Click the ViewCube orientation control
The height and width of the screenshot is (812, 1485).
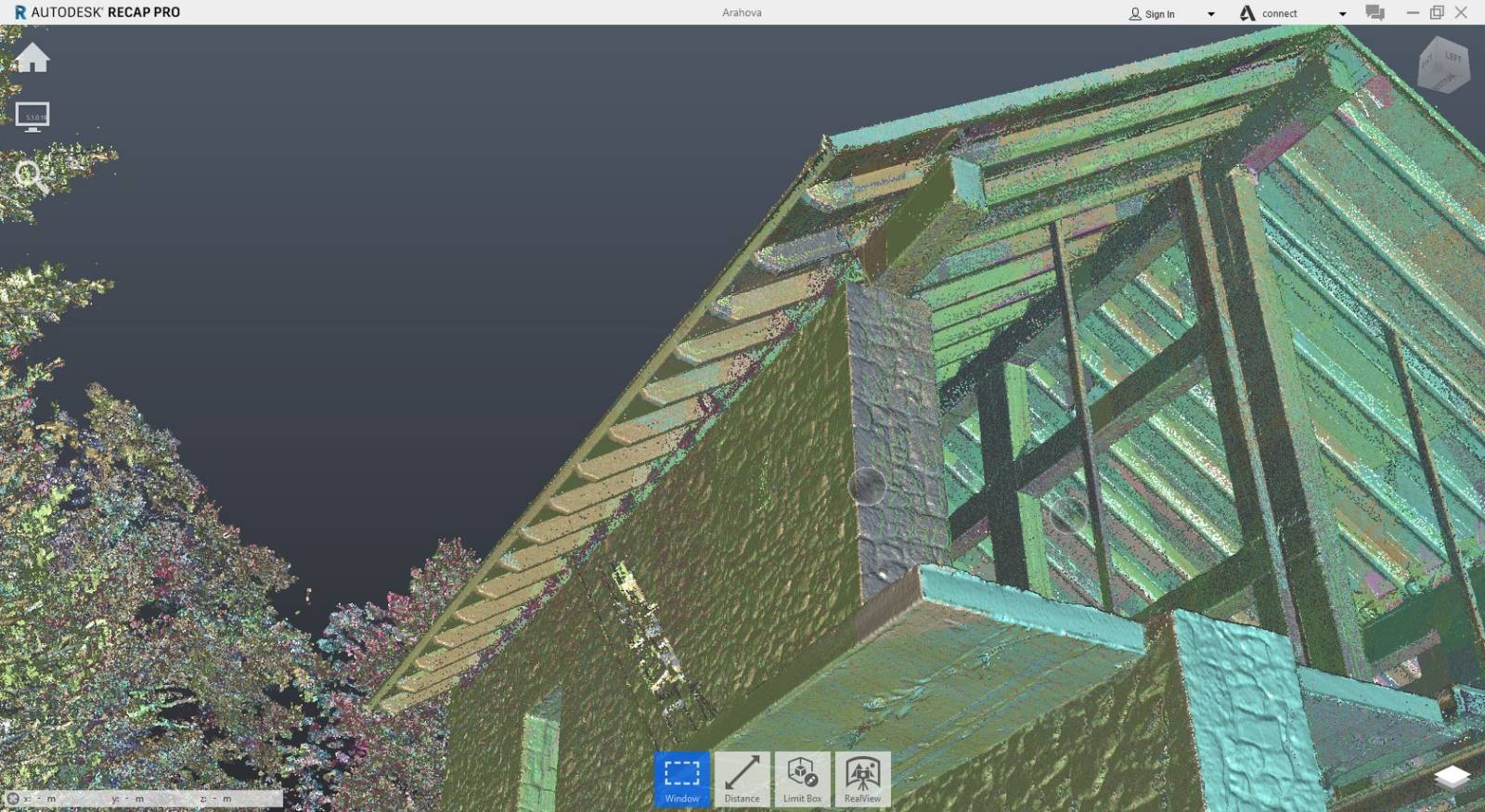1444,64
